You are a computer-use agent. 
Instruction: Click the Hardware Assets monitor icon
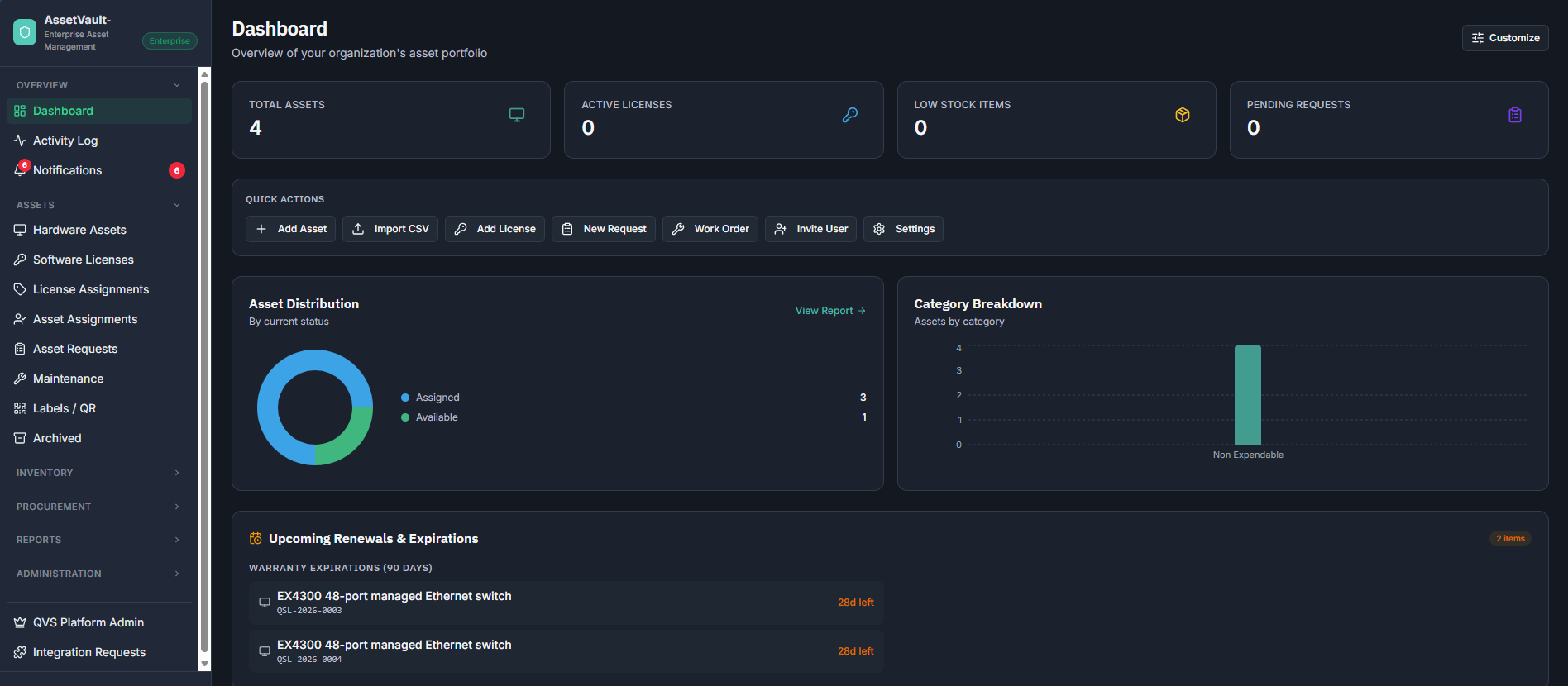click(x=20, y=230)
